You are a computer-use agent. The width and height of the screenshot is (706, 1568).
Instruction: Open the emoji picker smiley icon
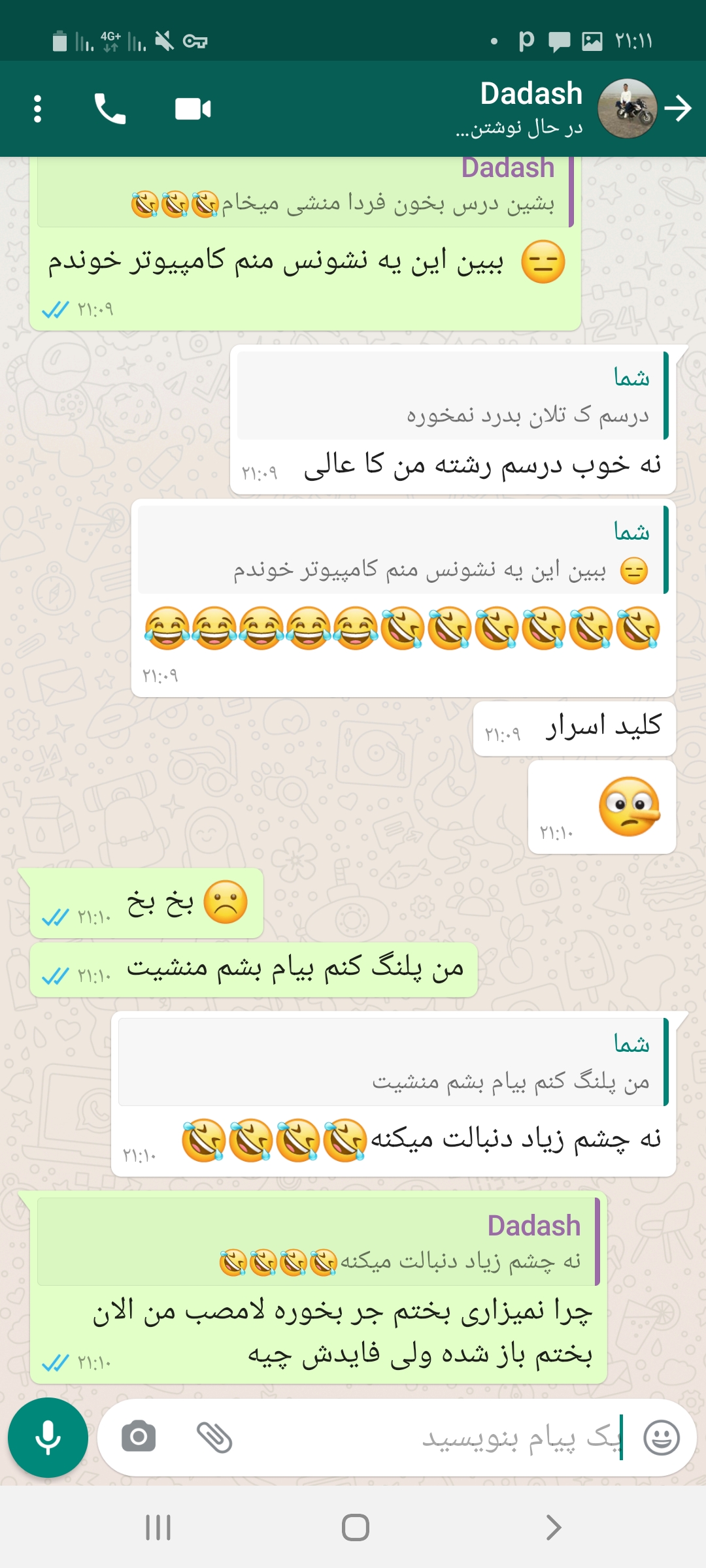click(662, 1437)
